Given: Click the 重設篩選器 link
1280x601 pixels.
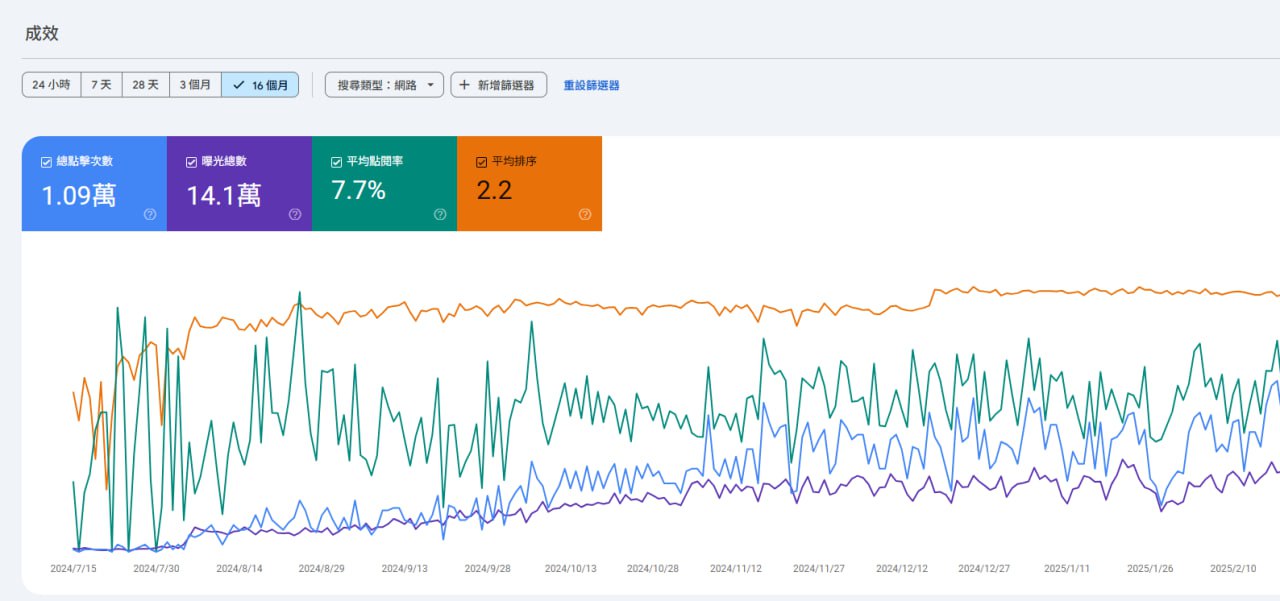Looking at the screenshot, I should click(591, 85).
